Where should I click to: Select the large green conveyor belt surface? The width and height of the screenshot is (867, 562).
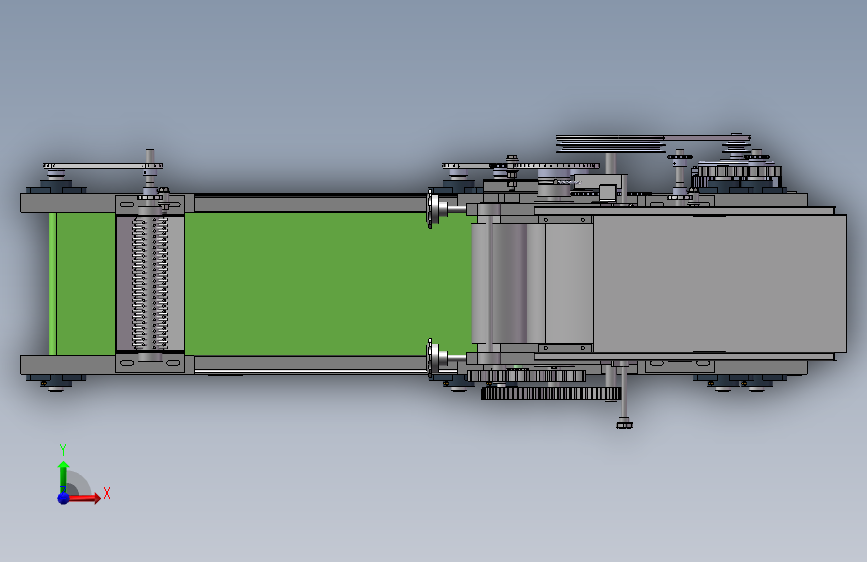326,284
